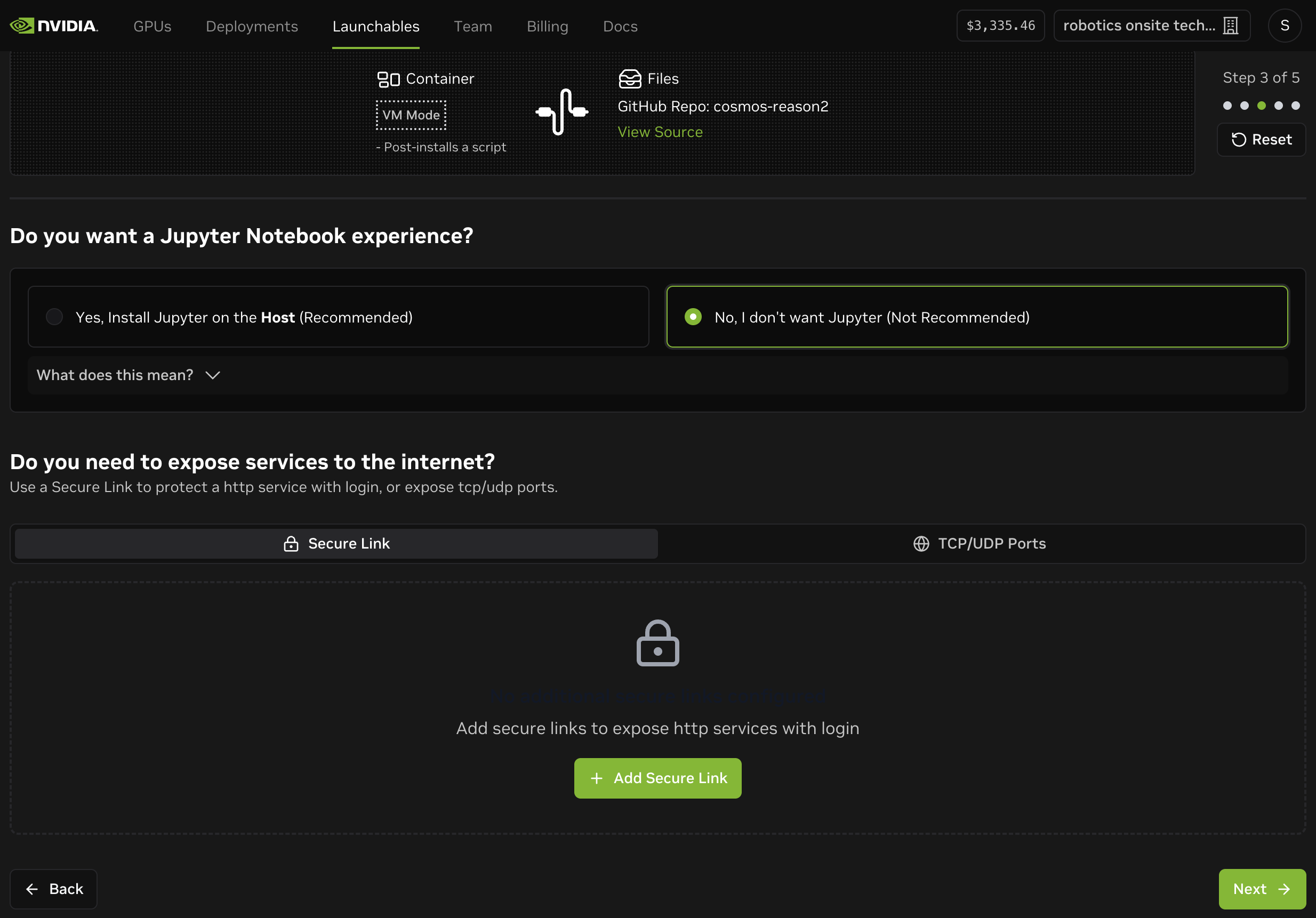Click the NVIDIA logo icon

coord(22,26)
